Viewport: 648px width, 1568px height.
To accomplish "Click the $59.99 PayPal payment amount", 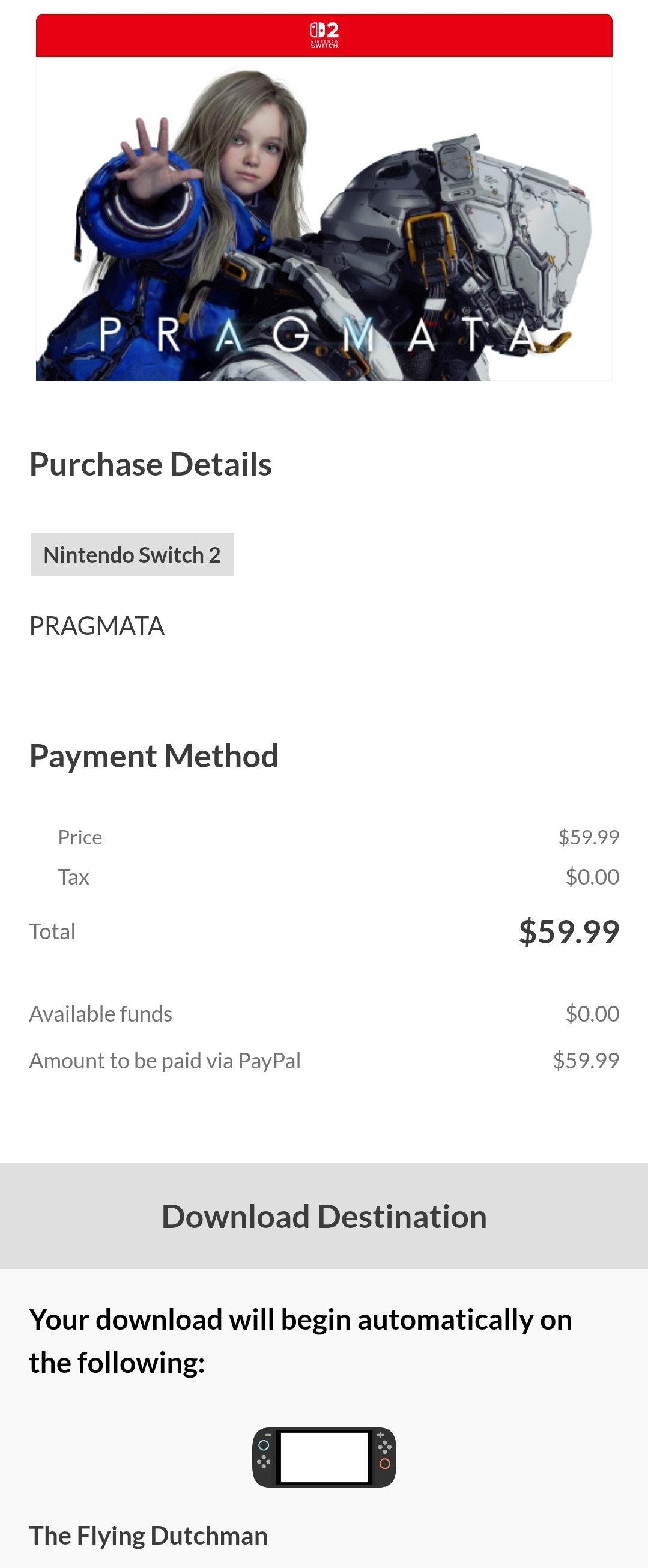I will click(x=586, y=1061).
